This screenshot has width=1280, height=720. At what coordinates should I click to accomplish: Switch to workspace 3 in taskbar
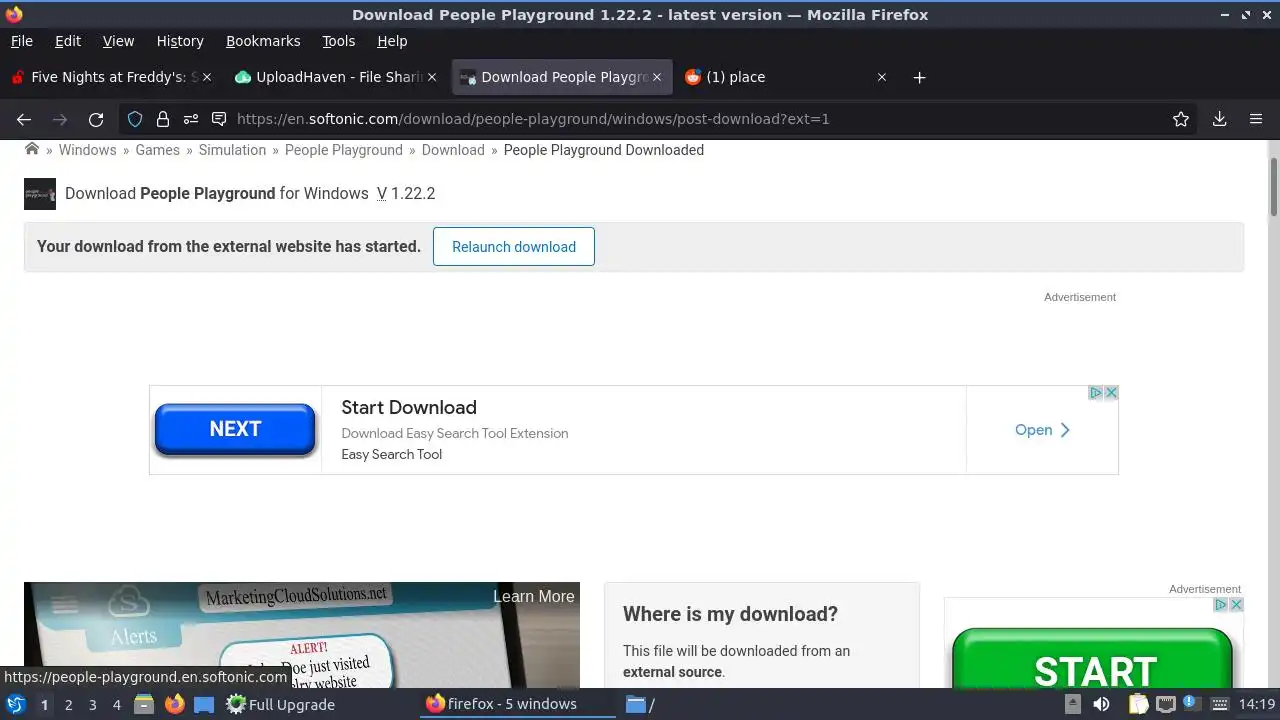tap(92, 704)
